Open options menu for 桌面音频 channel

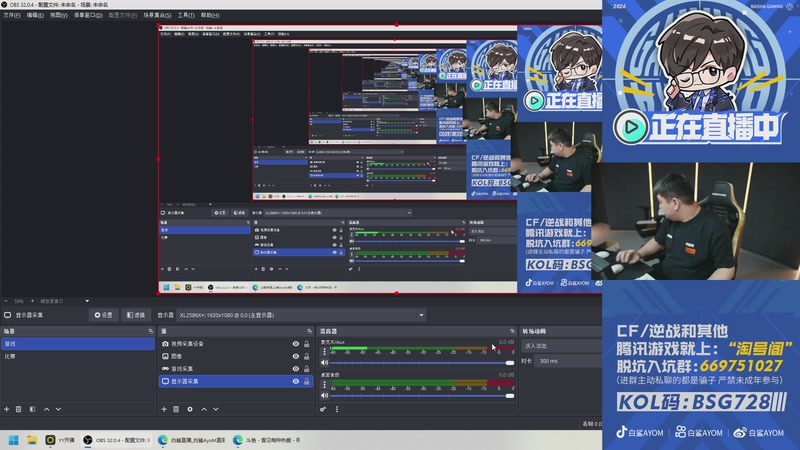(x=324, y=384)
